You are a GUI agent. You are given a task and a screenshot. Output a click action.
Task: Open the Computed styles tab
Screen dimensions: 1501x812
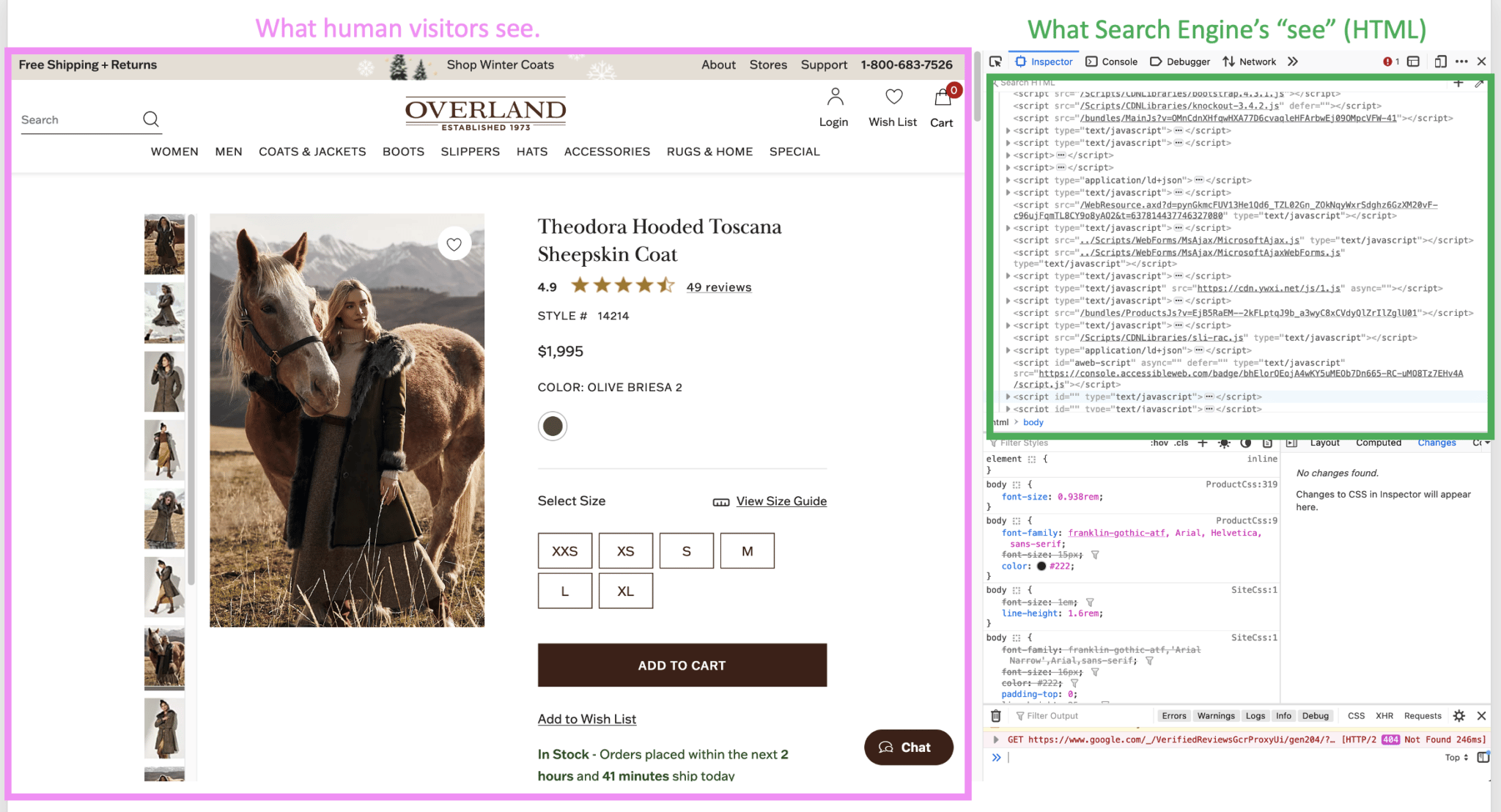point(1378,443)
